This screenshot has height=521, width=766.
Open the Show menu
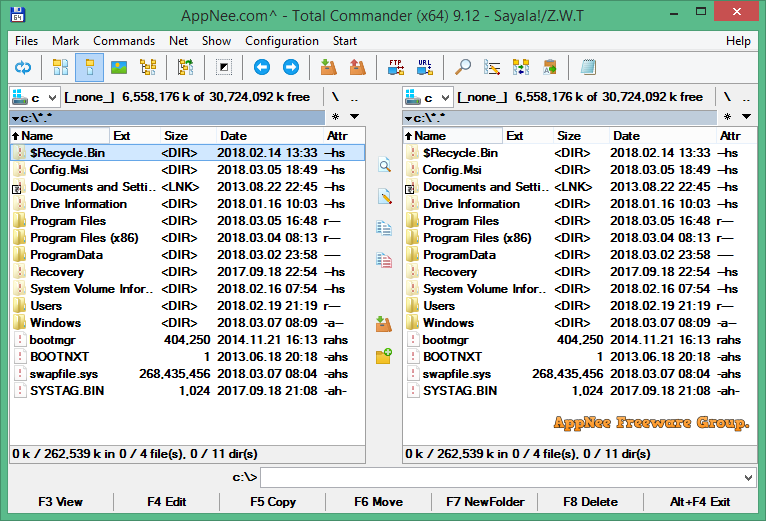pyautogui.click(x=216, y=41)
